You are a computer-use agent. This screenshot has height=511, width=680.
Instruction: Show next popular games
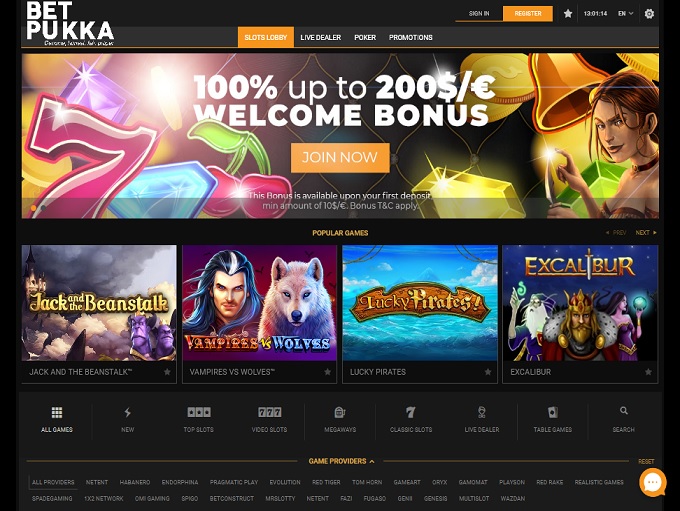pos(646,233)
